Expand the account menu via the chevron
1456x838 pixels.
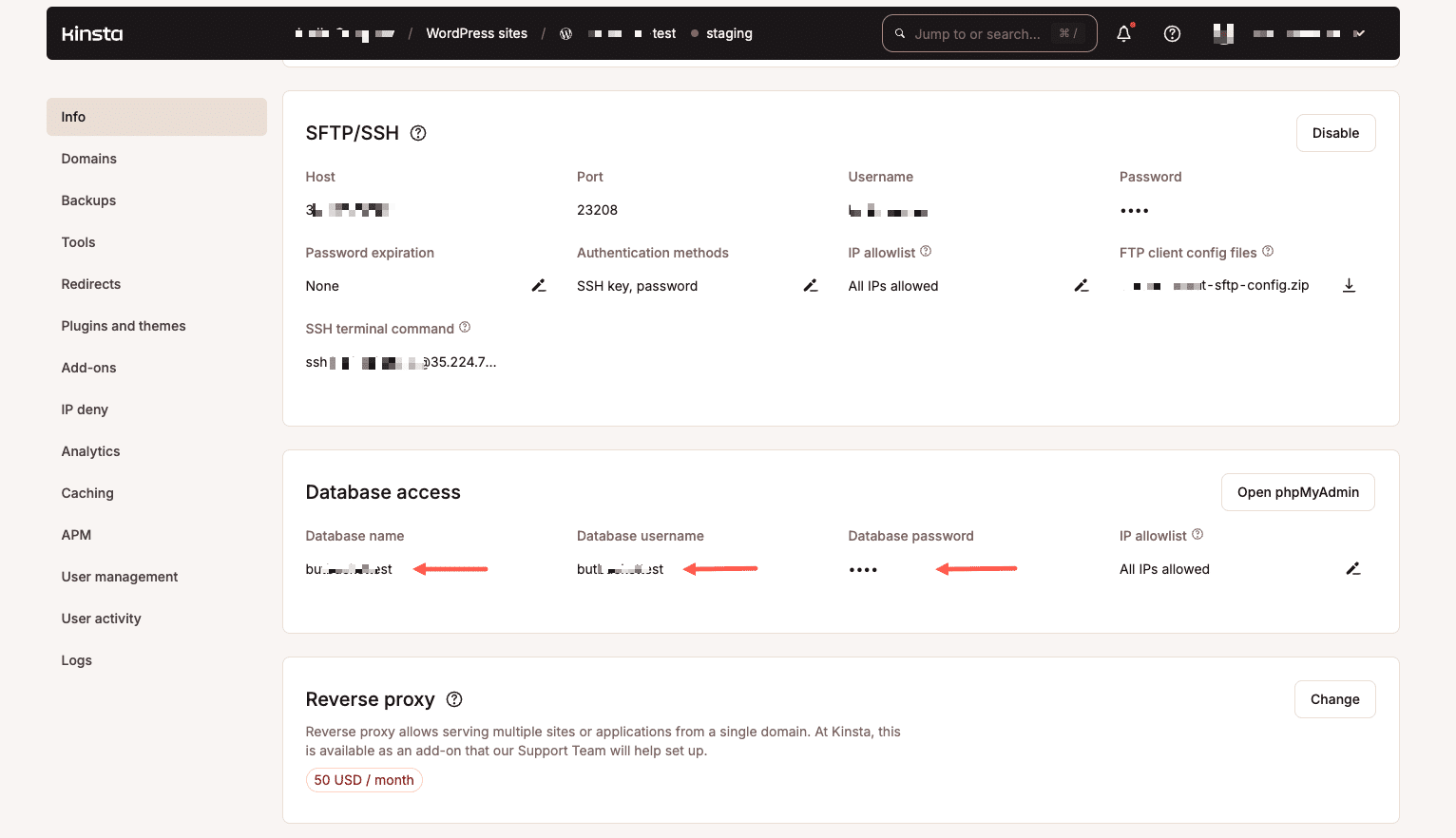point(1358,33)
